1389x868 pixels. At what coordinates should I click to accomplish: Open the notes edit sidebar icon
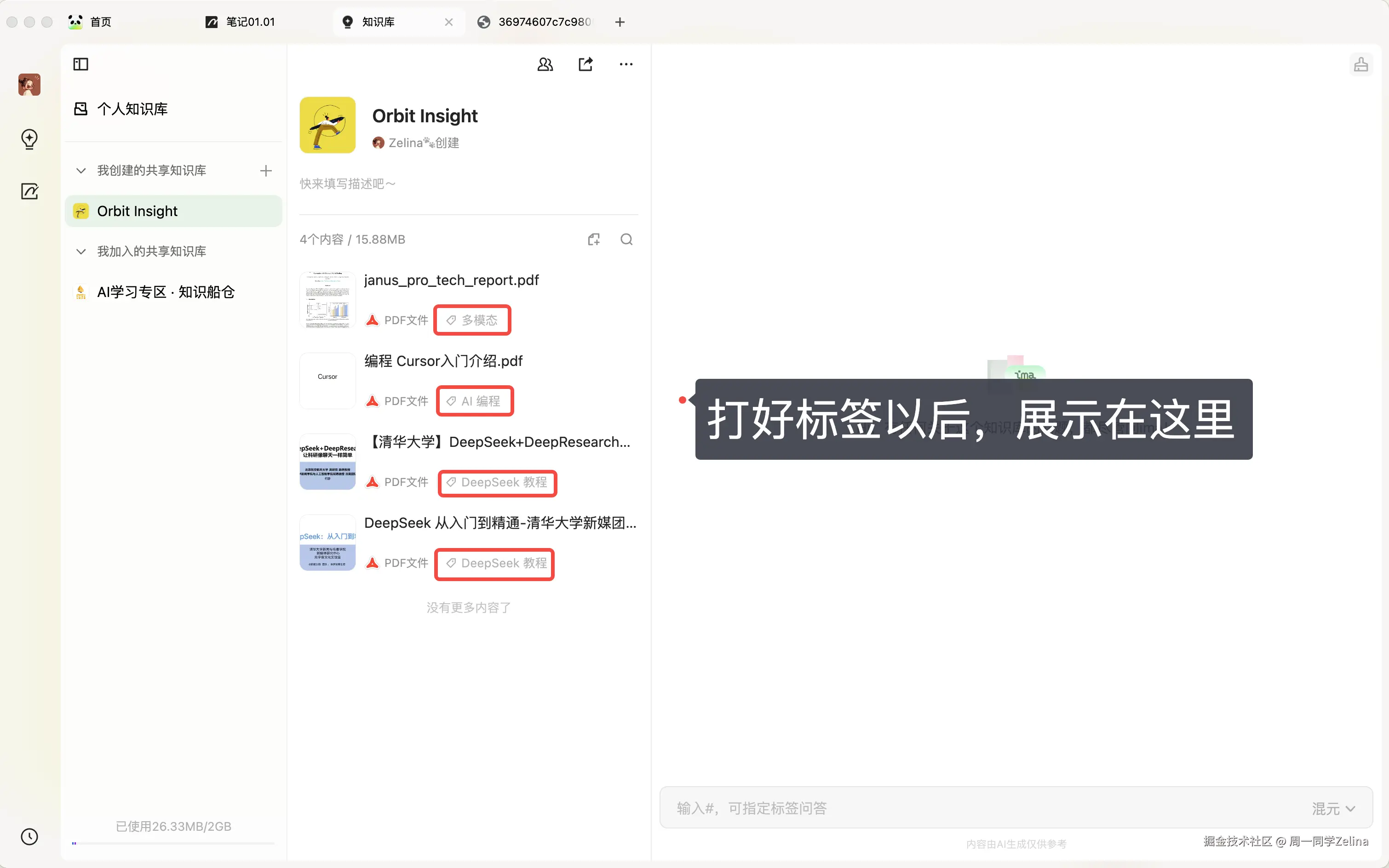(x=29, y=191)
